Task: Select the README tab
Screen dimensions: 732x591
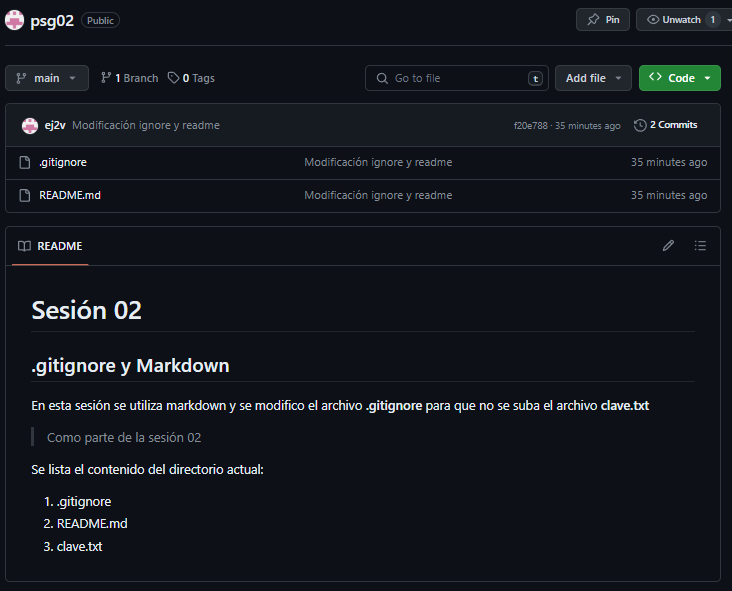Action: click(x=50, y=246)
